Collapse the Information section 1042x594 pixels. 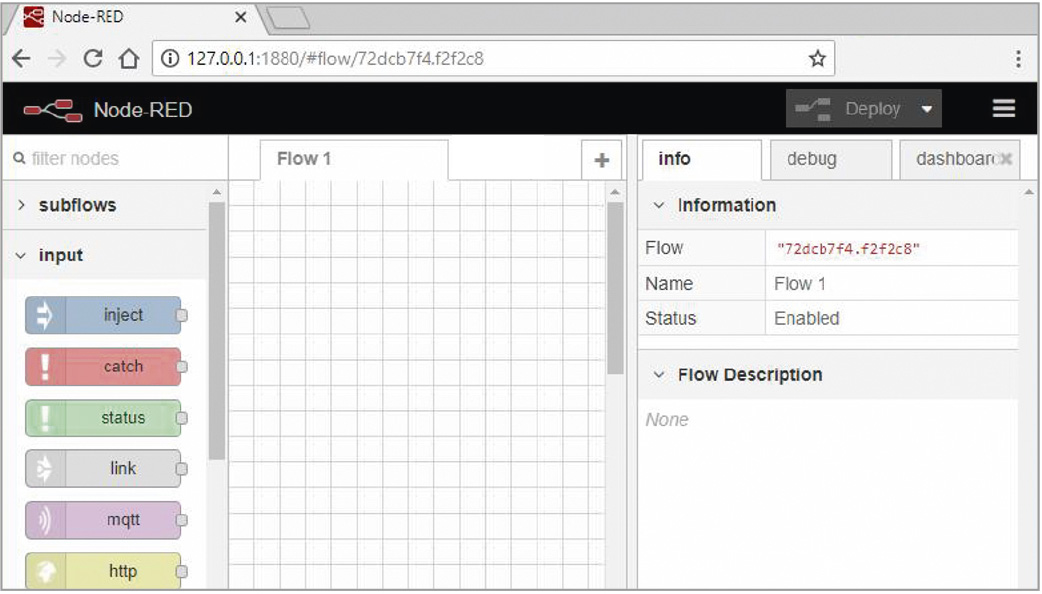click(659, 205)
